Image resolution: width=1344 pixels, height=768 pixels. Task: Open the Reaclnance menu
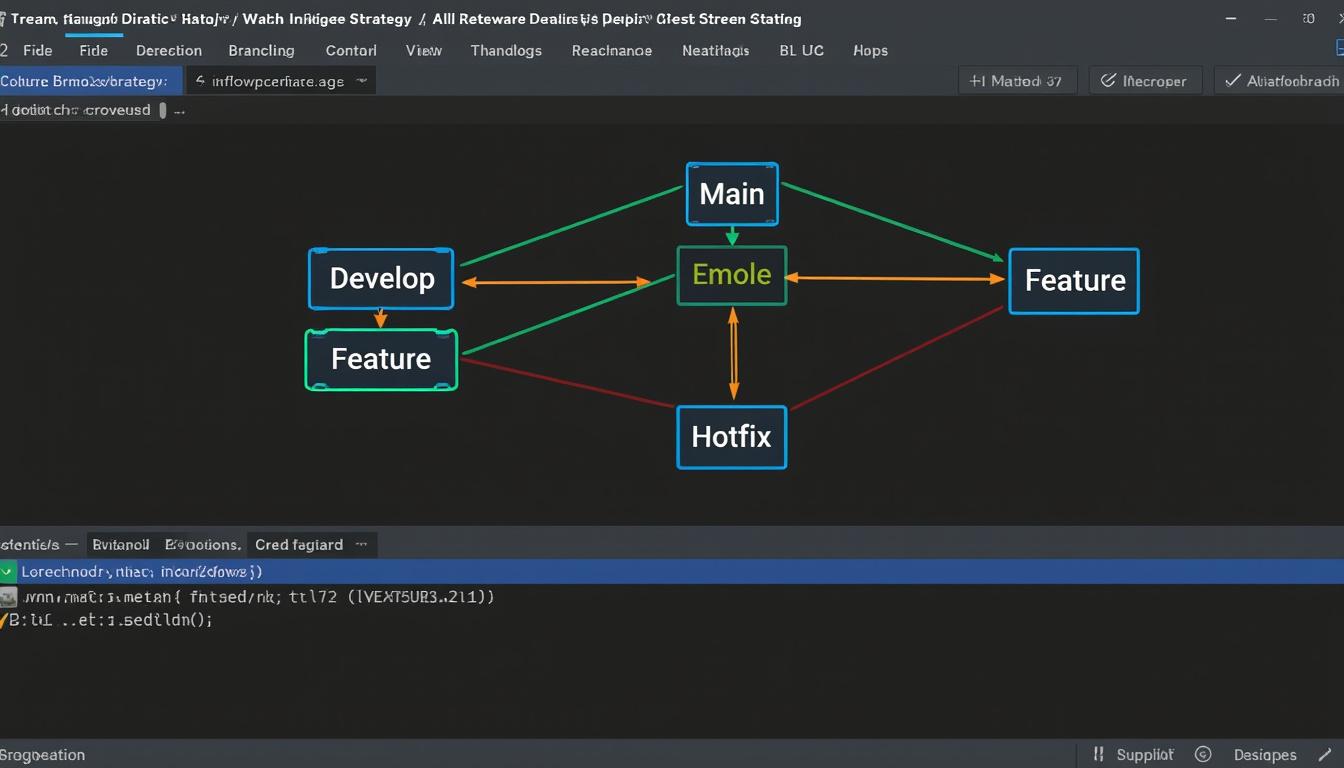coord(612,50)
